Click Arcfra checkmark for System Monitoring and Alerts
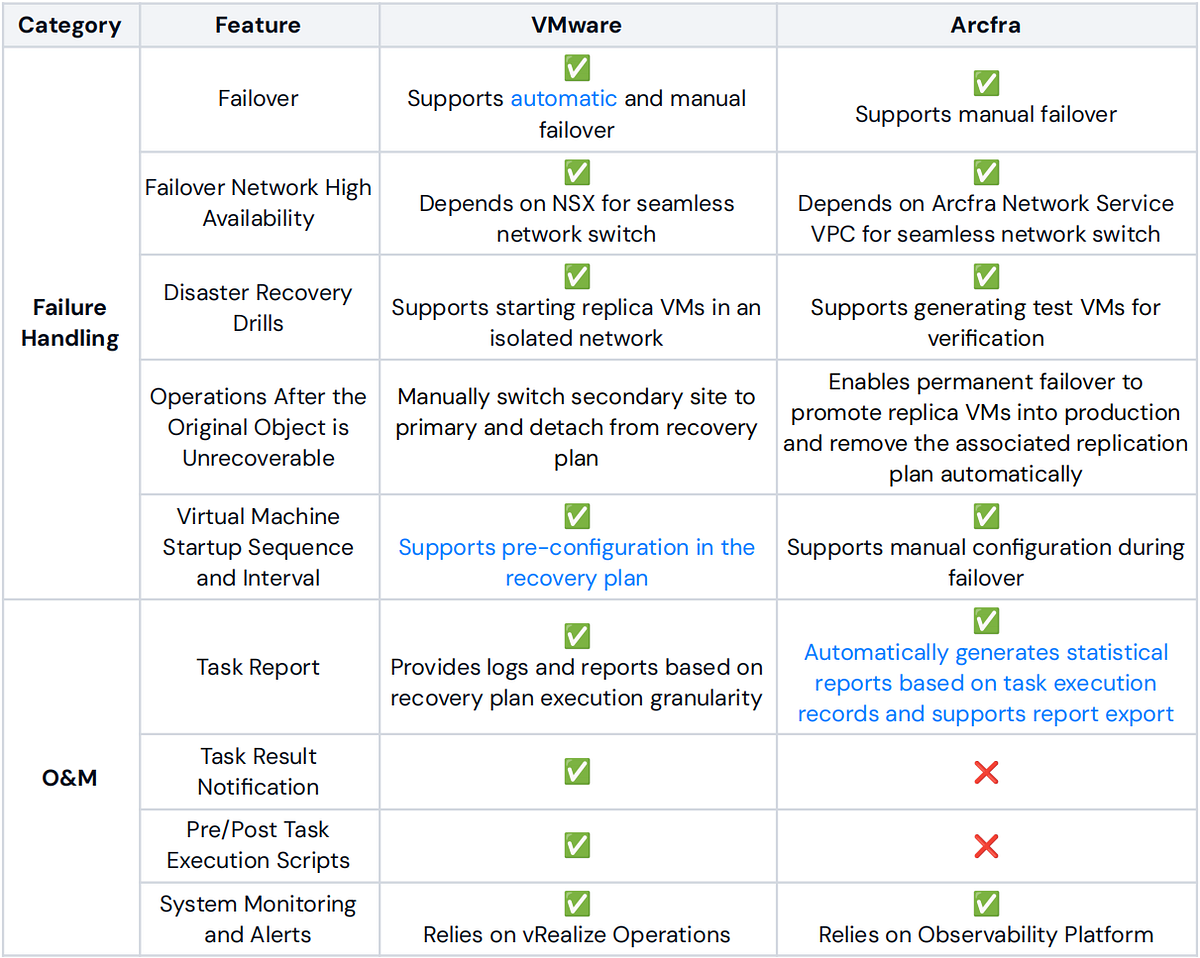The image size is (1200, 958). (986, 904)
